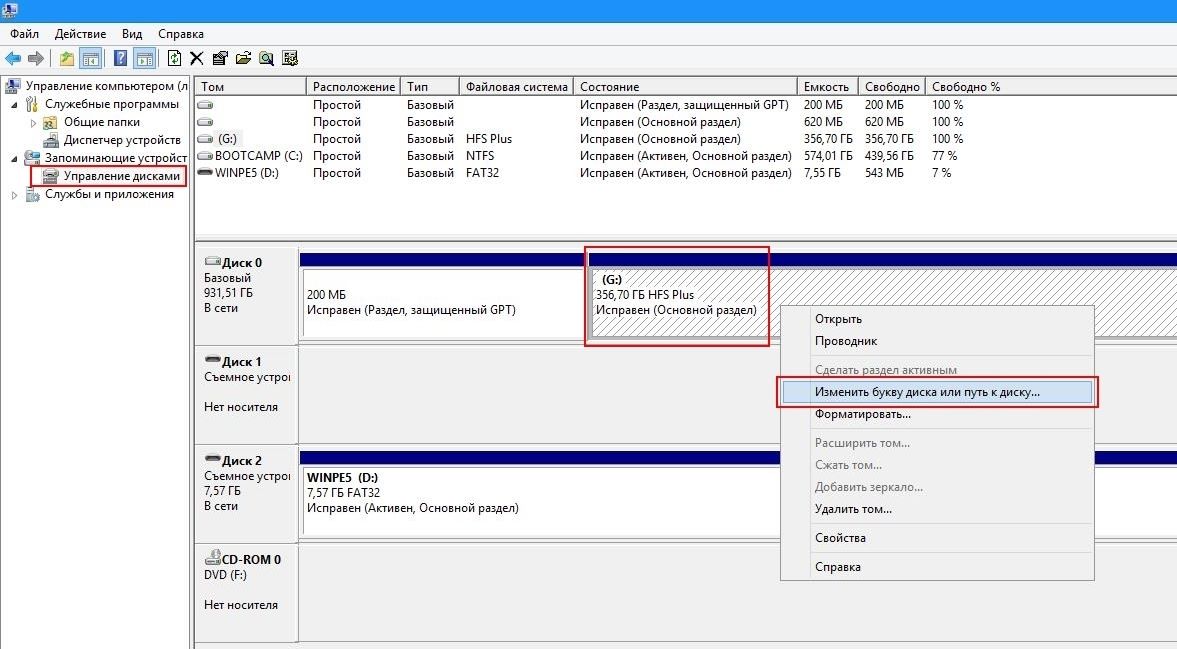This screenshot has width=1177, height=649.
Task: Select Диспетчер устройств in the tree
Action: pos(122,140)
